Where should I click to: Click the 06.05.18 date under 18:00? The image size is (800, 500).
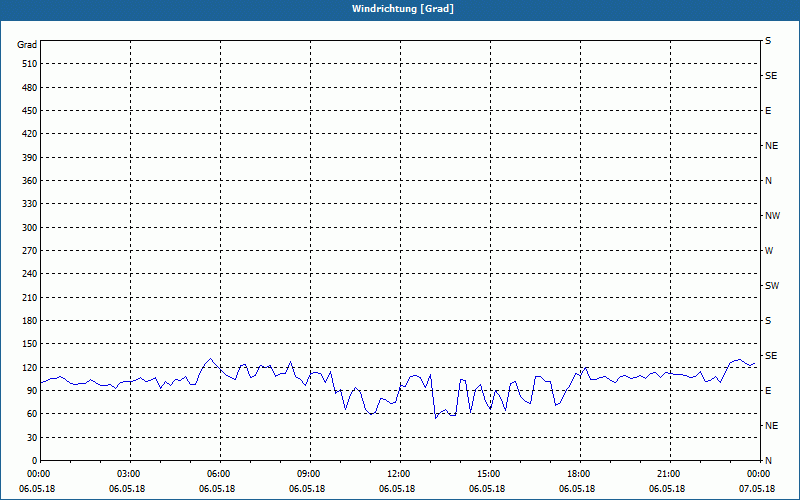click(x=578, y=489)
